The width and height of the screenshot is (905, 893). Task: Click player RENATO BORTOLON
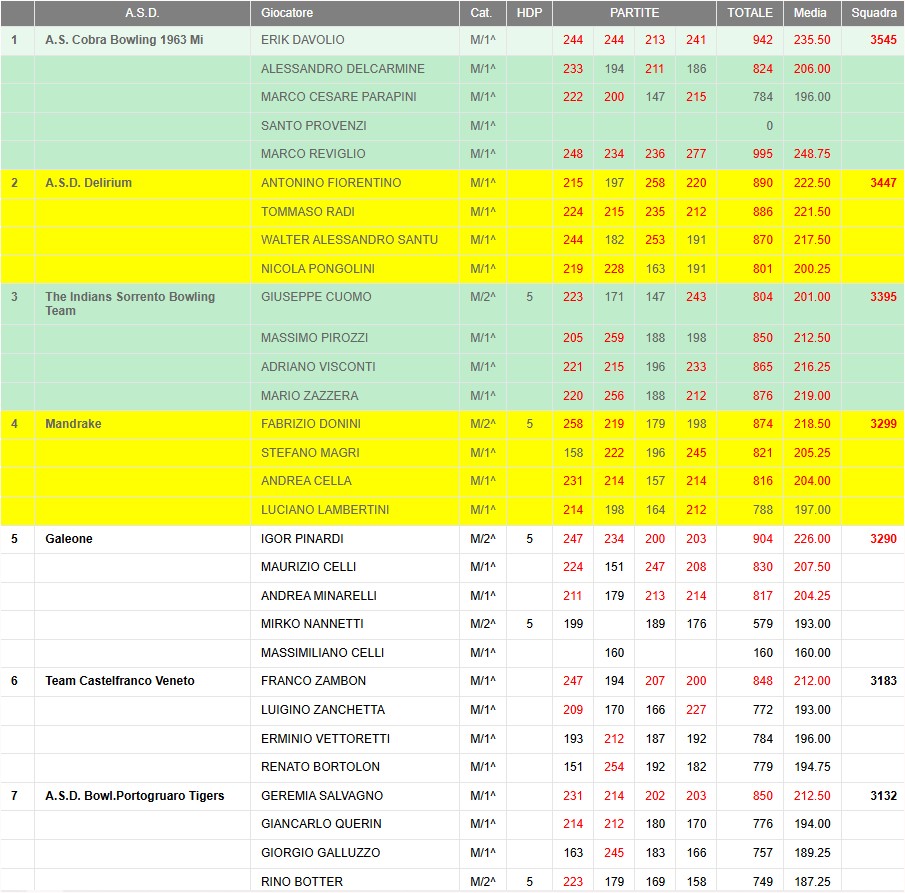click(320, 767)
